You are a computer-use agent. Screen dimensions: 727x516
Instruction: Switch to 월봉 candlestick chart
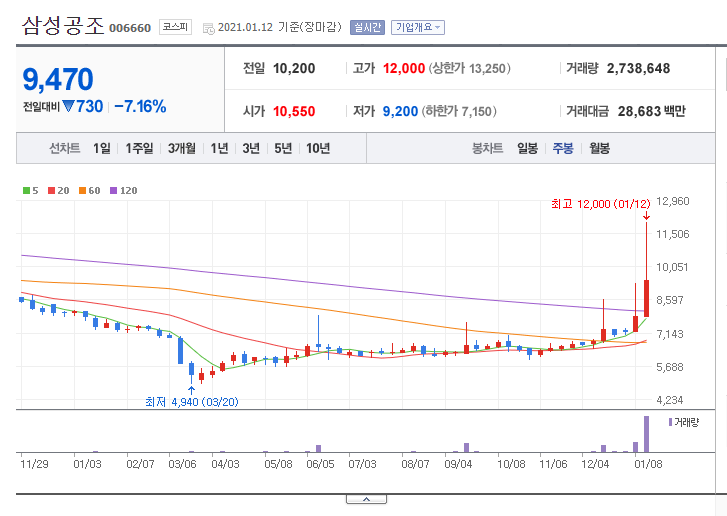pyautogui.click(x=599, y=148)
